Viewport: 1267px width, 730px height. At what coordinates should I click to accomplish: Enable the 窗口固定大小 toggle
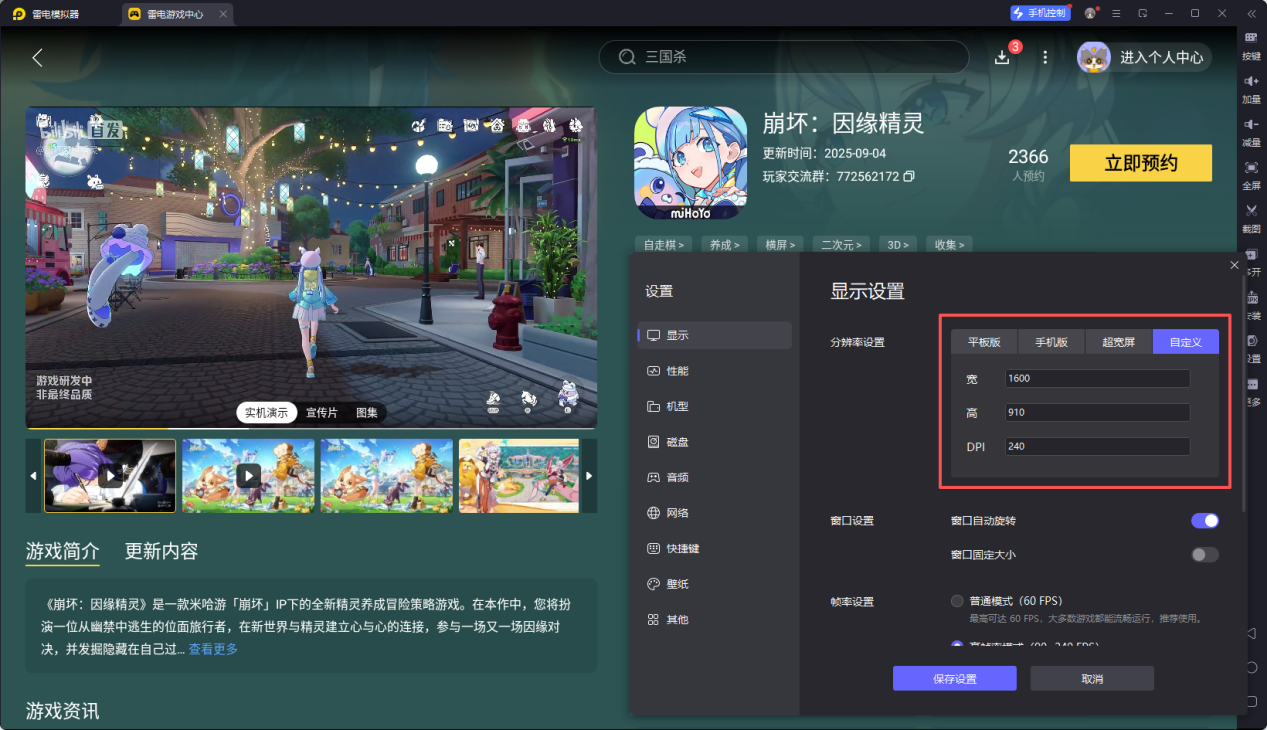click(1204, 554)
